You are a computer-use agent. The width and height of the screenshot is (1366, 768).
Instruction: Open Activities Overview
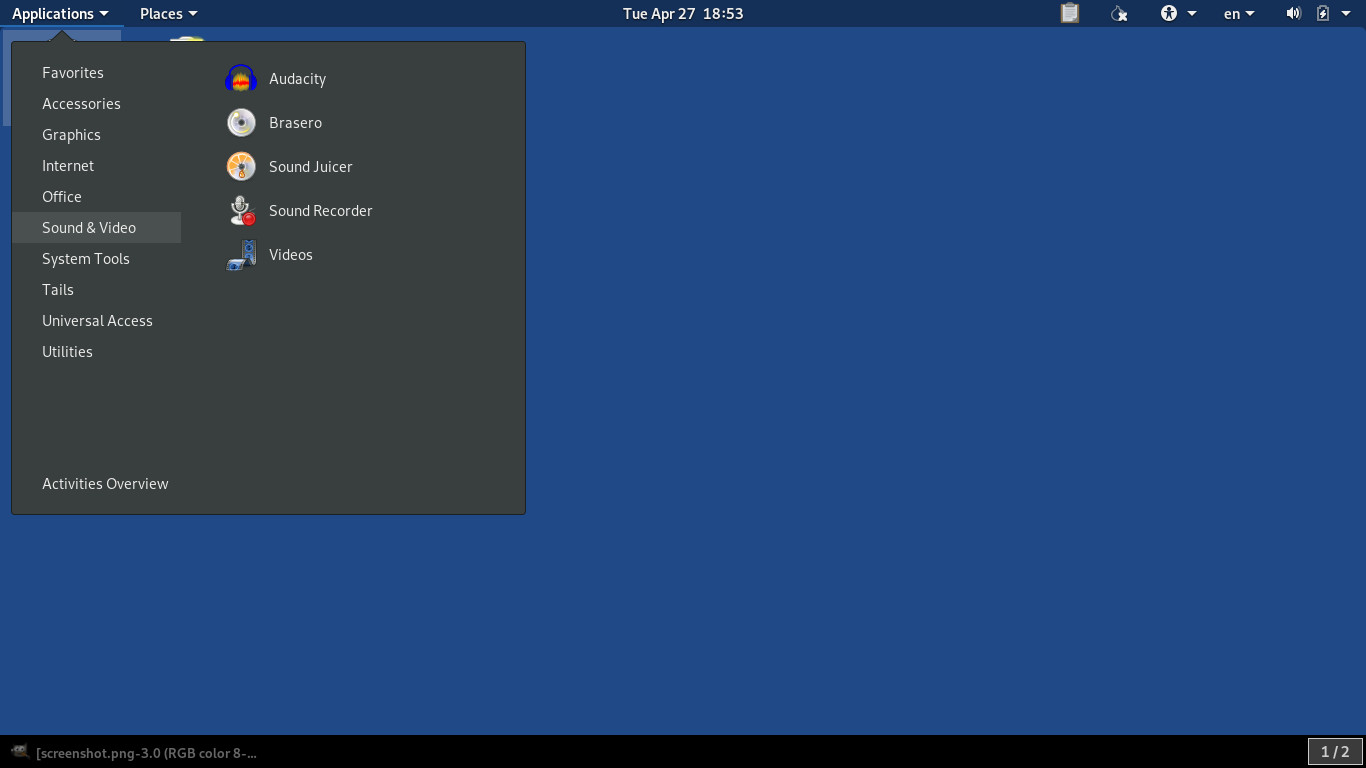pyautogui.click(x=105, y=484)
